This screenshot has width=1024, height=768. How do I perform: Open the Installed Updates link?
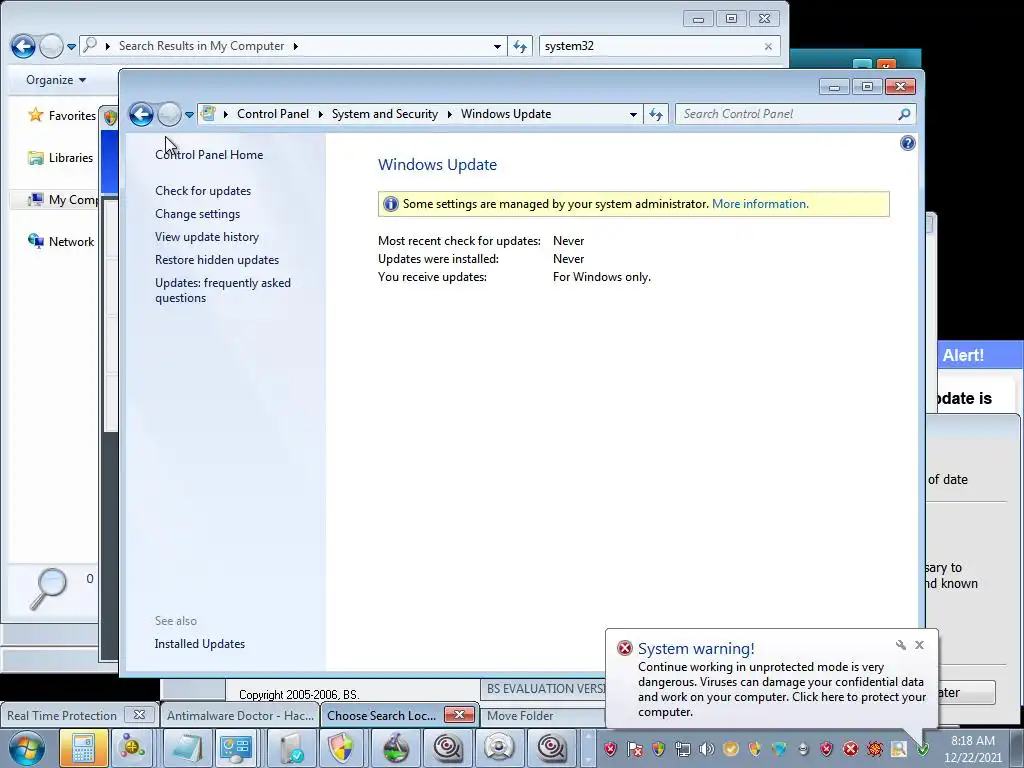[200, 644]
